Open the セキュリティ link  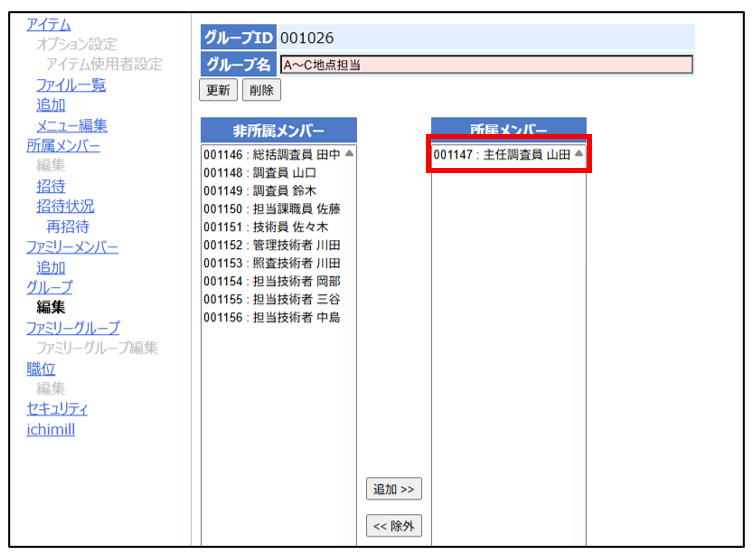(57, 409)
